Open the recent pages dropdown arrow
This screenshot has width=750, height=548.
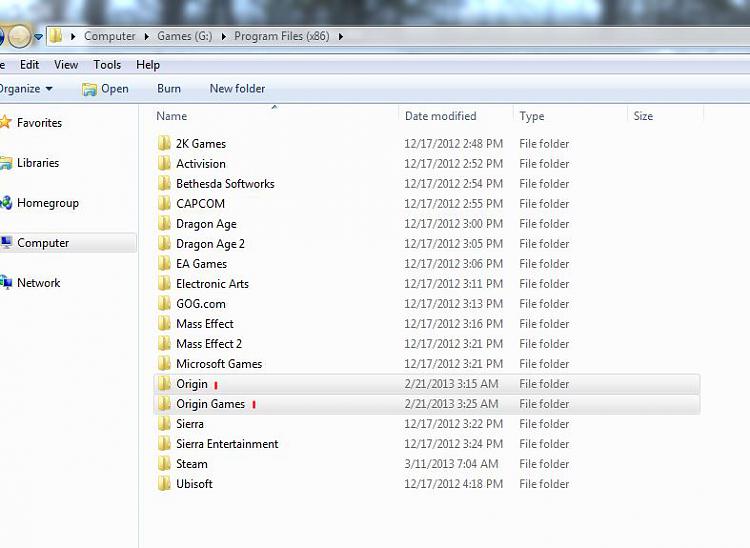tap(38, 36)
